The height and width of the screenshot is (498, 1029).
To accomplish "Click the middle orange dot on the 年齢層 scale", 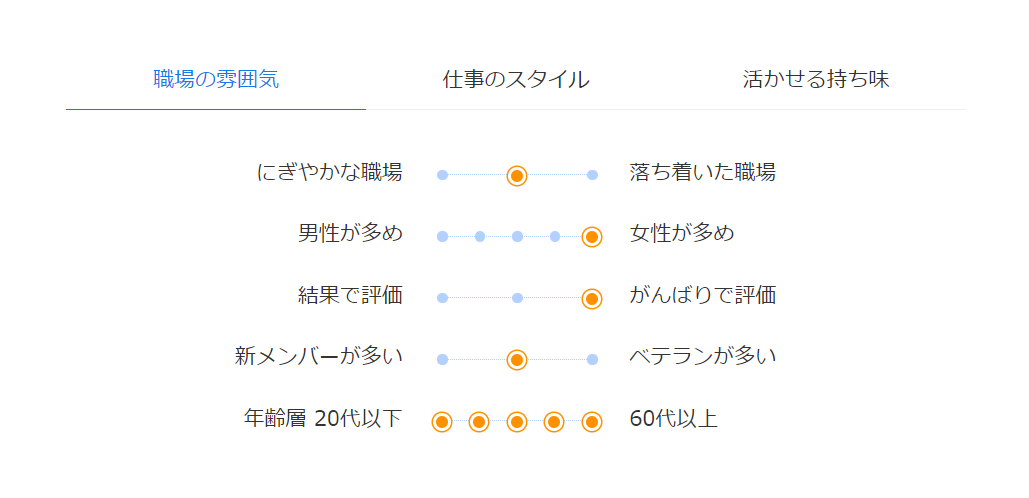I will pyautogui.click(x=517, y=422).
